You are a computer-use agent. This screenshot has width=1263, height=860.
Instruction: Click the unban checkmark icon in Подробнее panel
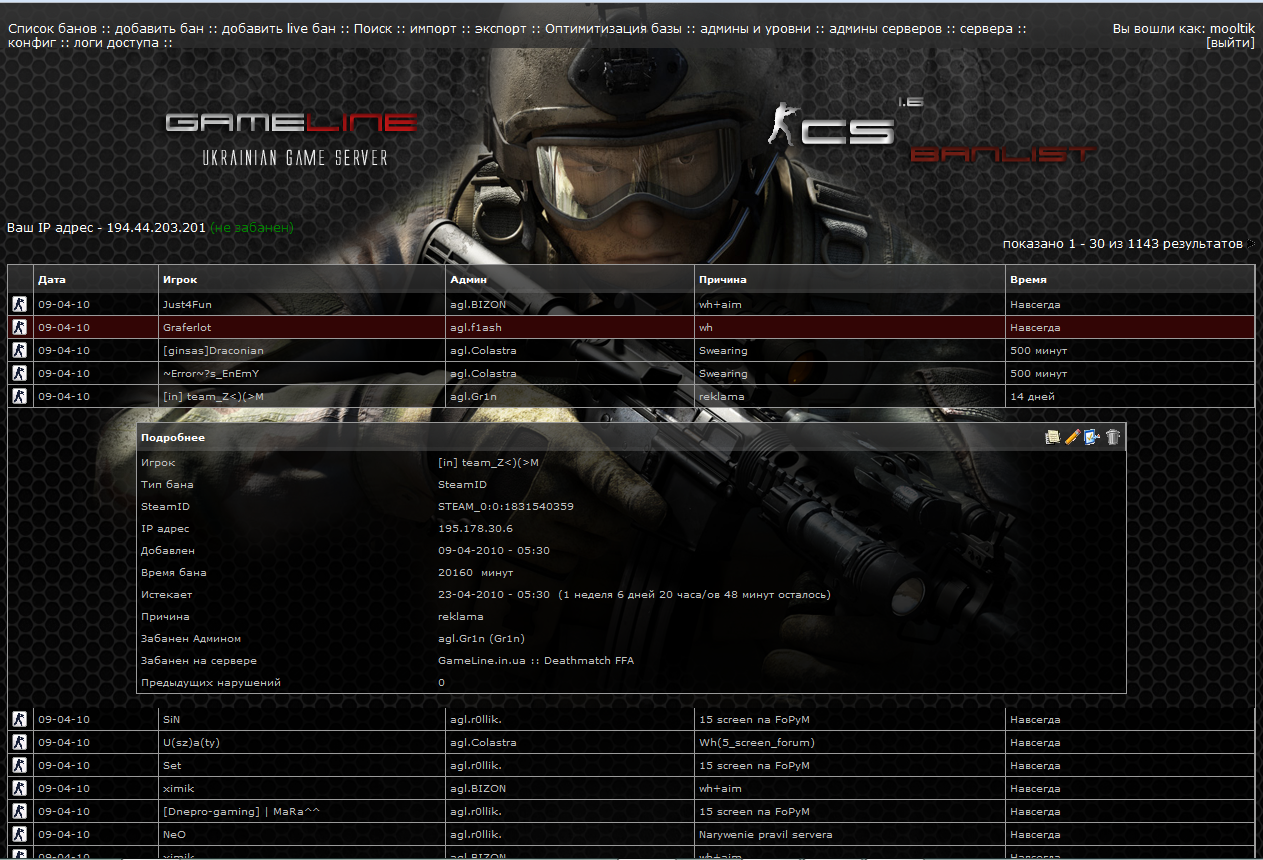coord(1092,437)
